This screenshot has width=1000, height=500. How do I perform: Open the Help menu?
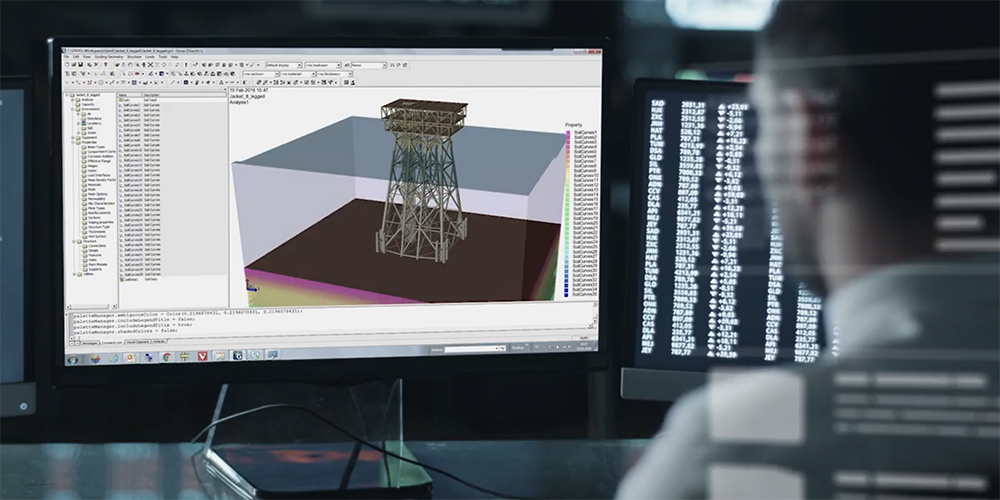[x=175, y=57]
